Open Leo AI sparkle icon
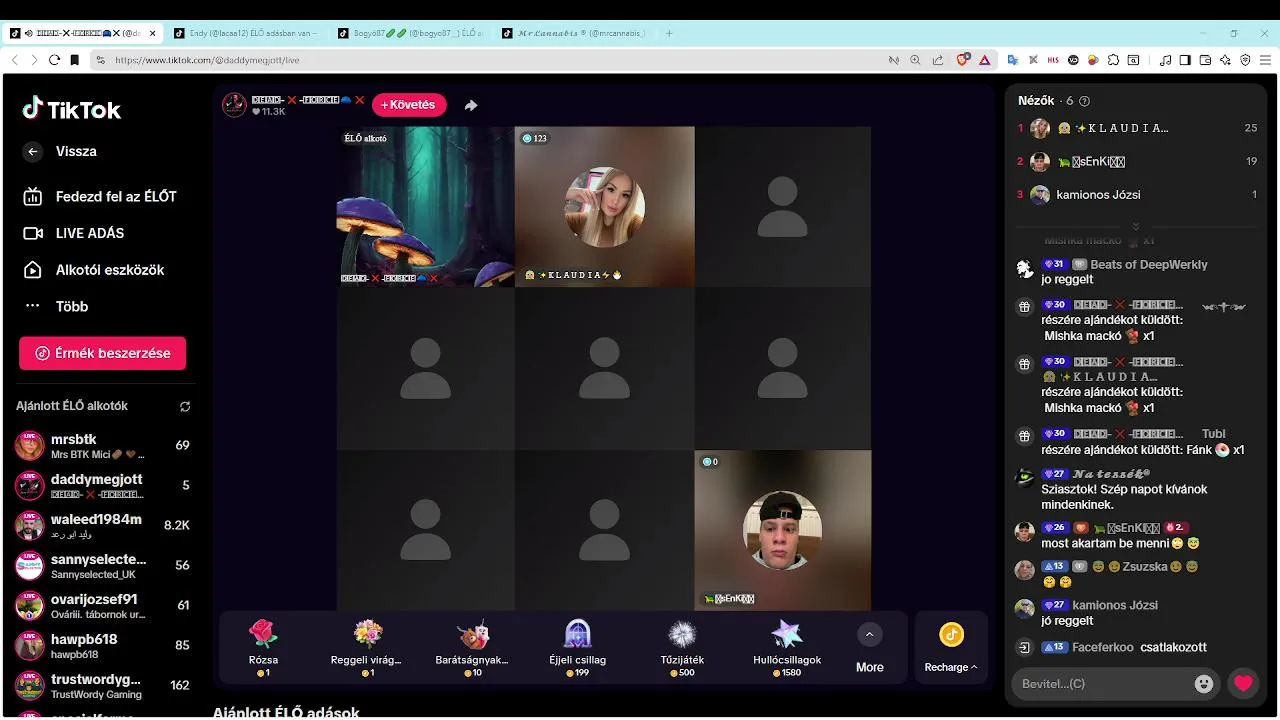Viewport: 1280px width, 720px height. [1225, 60]
